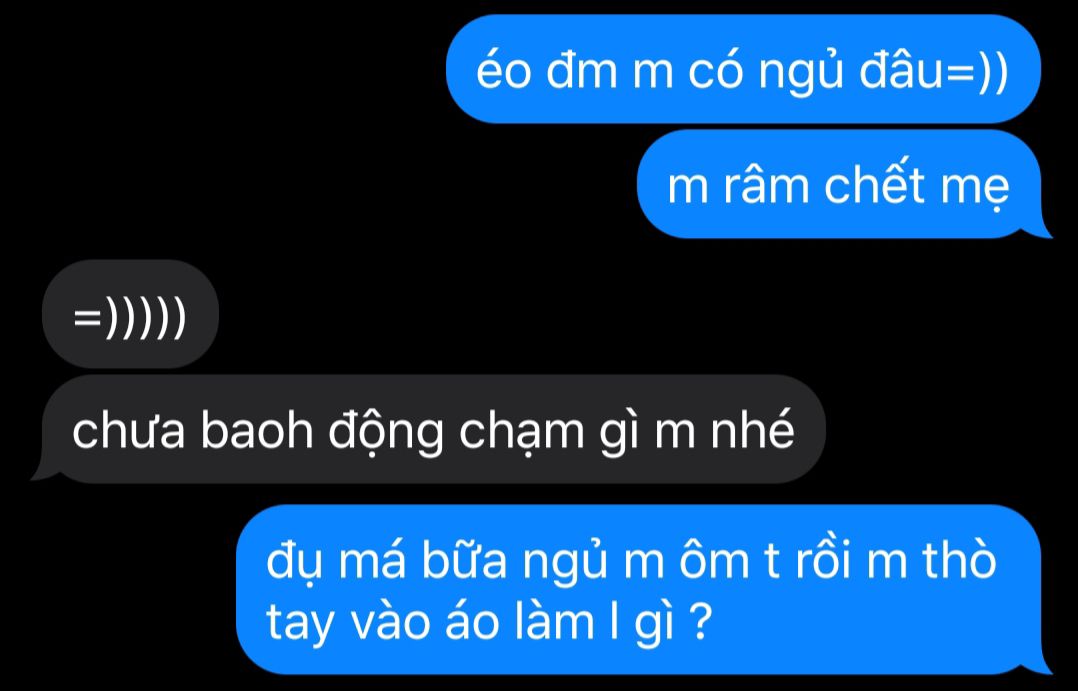Tap the message ending with 'ngủ đâu=))'
This screenshot has width=1078, height=691.
(743, 69)
